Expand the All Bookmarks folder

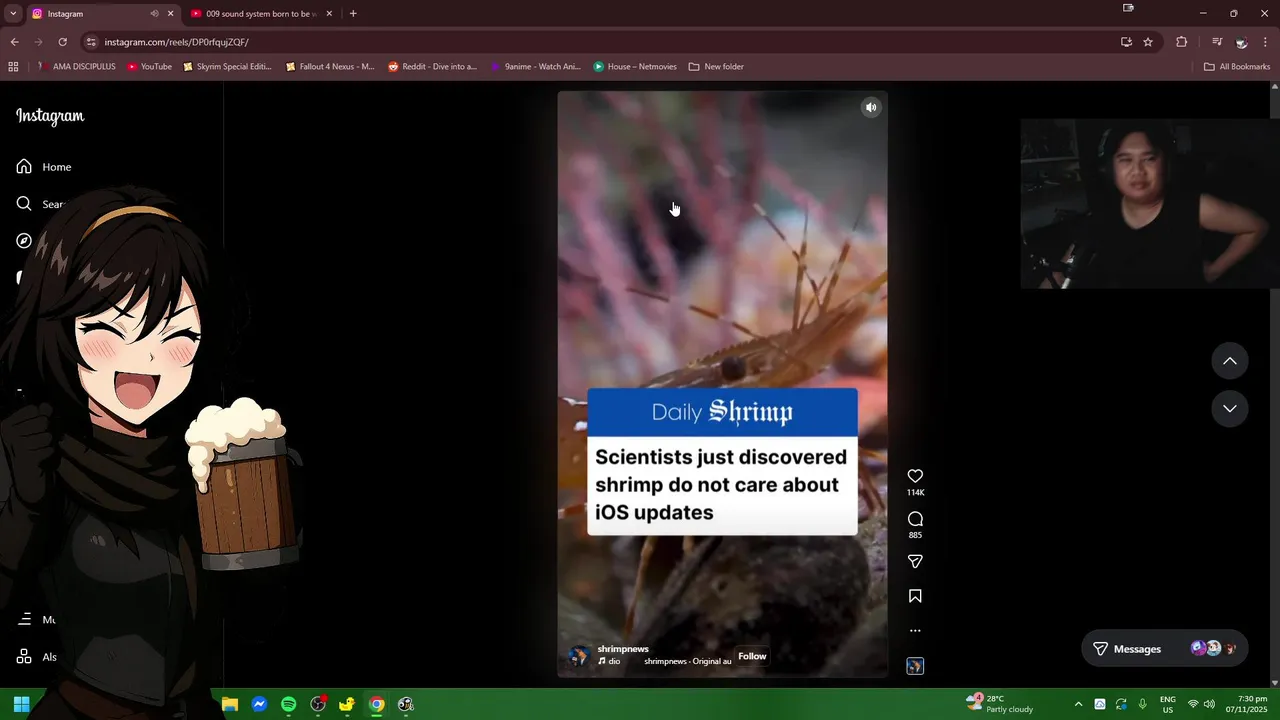pyautogui.click(x=1237, y=67)
